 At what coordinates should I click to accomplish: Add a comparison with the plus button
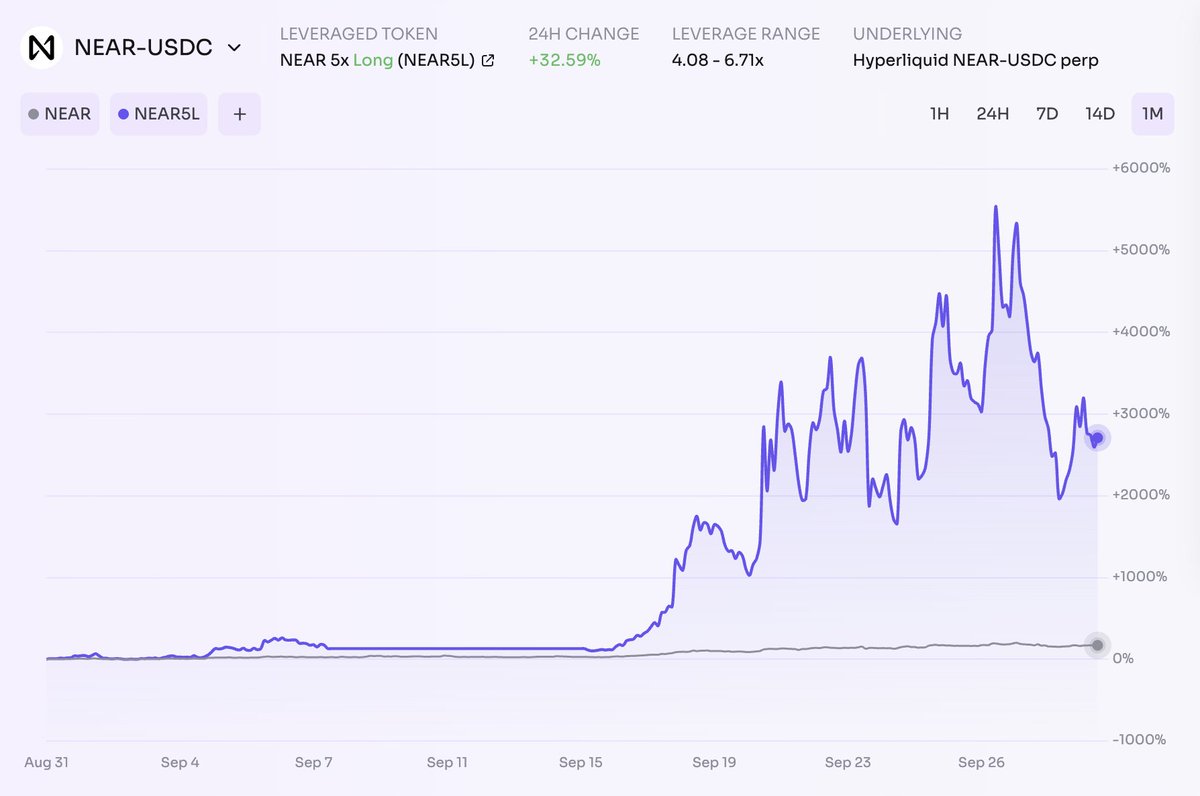[239, 114]
